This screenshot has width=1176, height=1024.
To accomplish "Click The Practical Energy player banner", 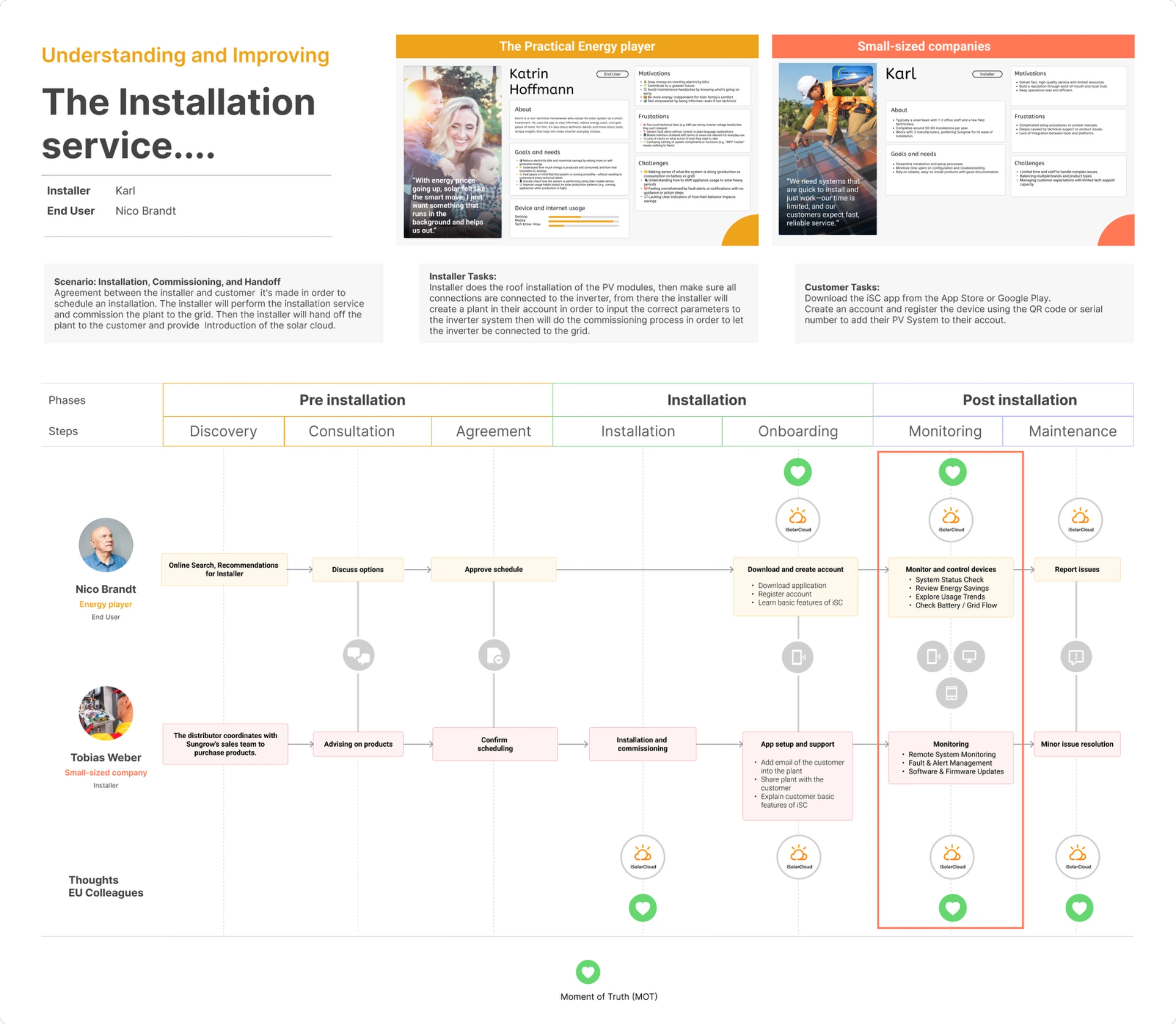I will coord(577,46).
